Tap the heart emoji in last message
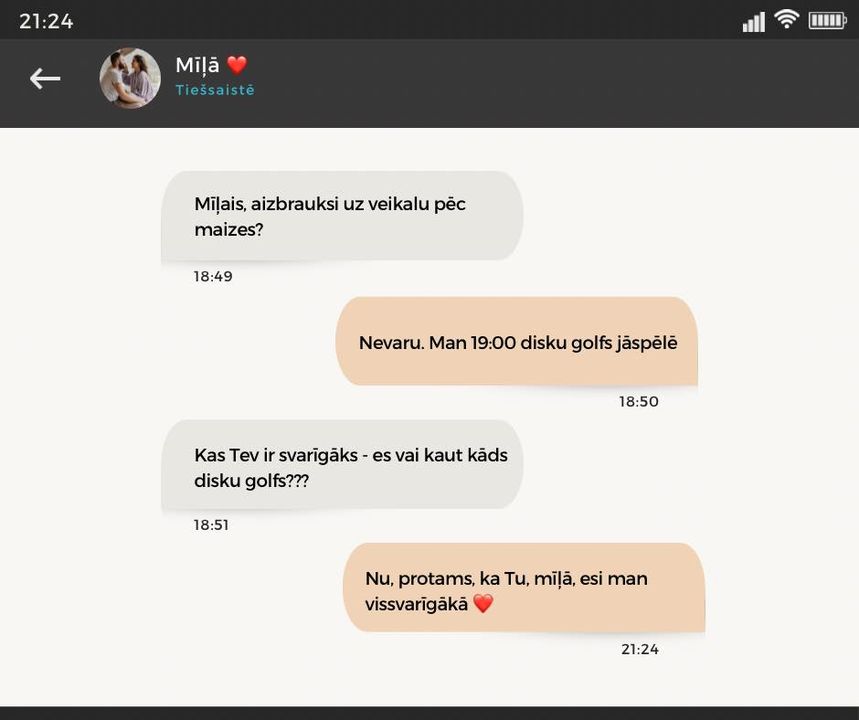This screenshot has height=720, width=859. tap(483, 604)
